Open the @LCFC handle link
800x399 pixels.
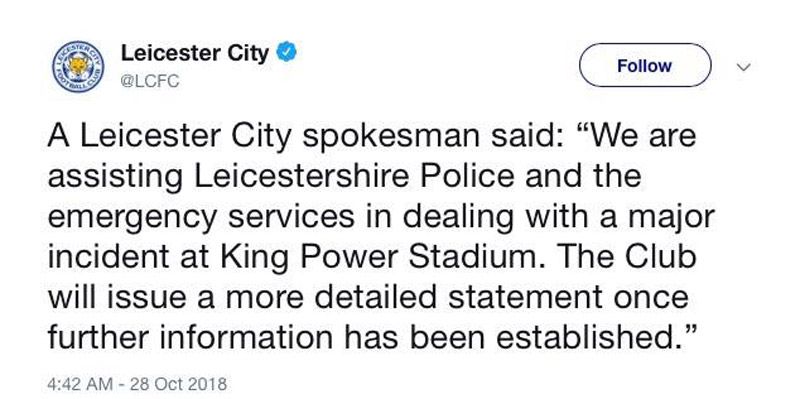point(150,81)
